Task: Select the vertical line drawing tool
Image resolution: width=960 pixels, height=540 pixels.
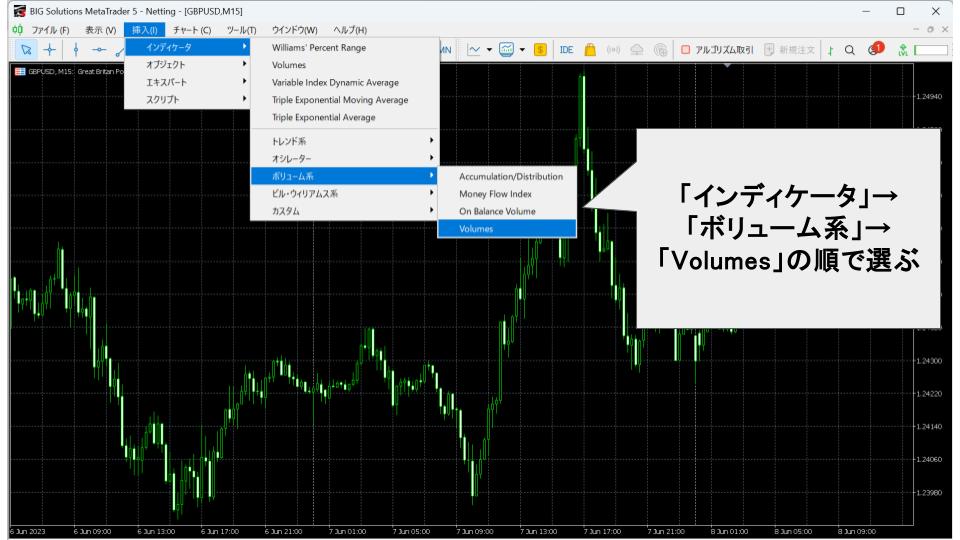Action: [76, 50]
